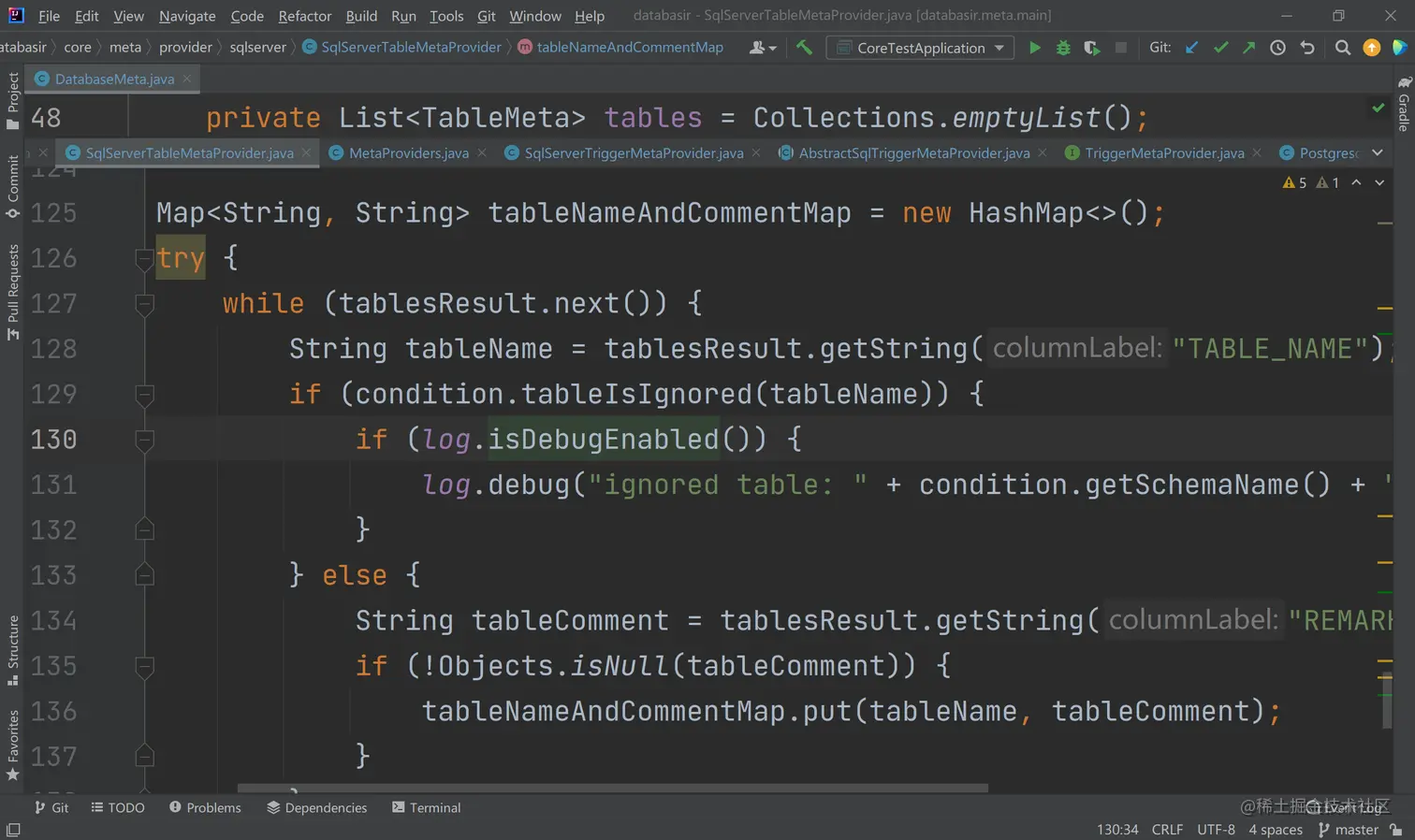Open the user account icon menu
Image resolution: width=1415 pixels, height=840 pixels.
click(763, 48)
